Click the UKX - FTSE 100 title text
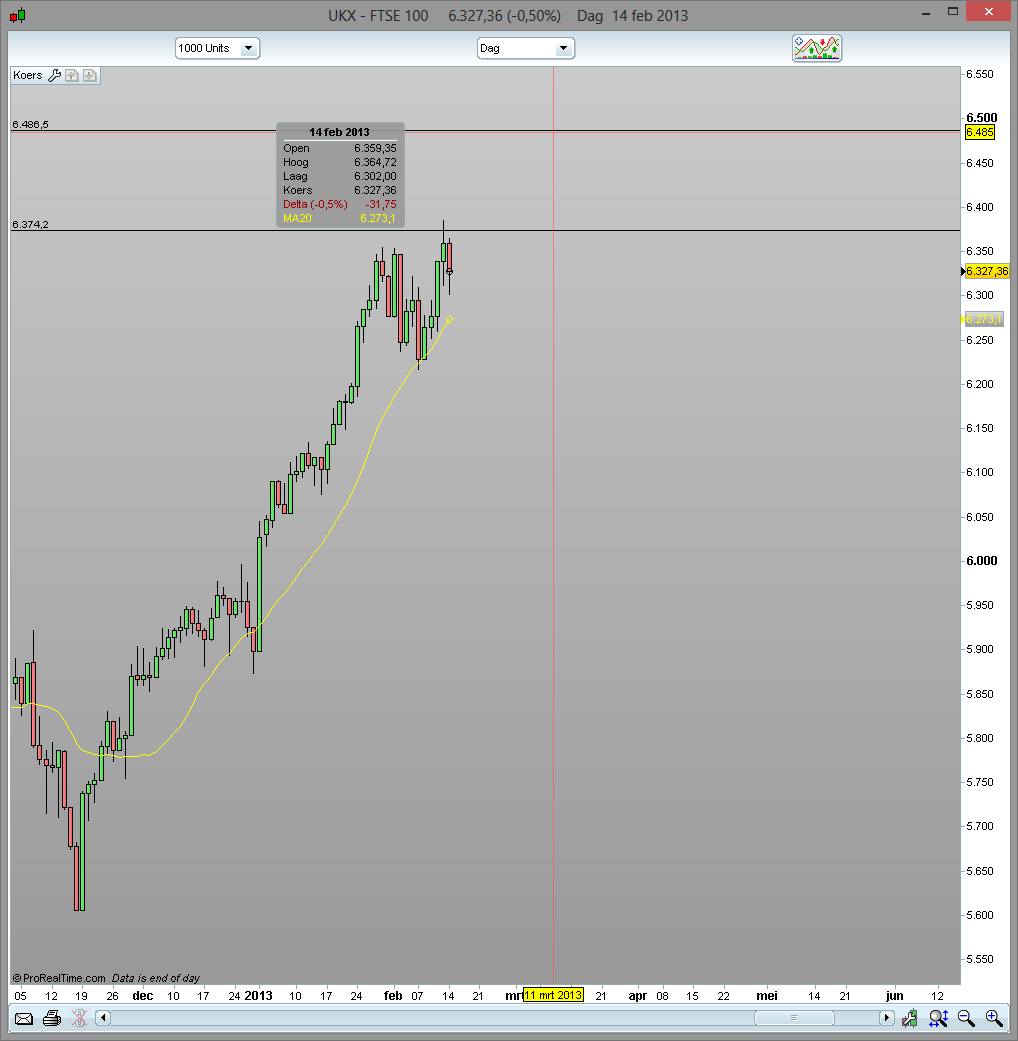The height and width of the screenshot is (1041, 1018). 378,15
